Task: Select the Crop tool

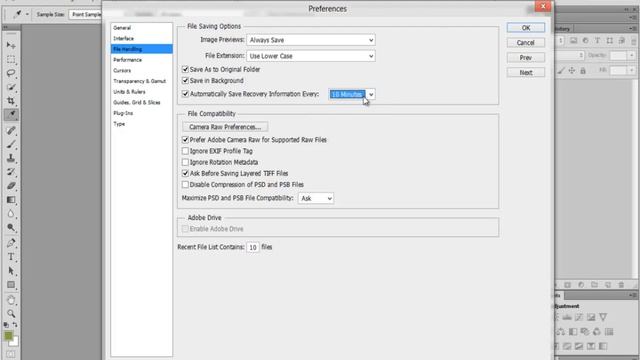Action: pyautogui.click(x=11, y=101)
